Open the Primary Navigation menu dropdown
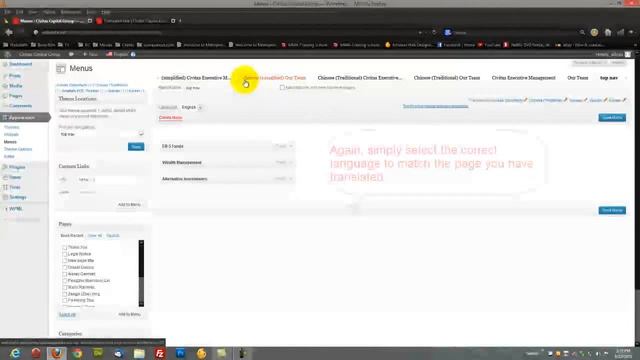 click(x=101, y=134)
